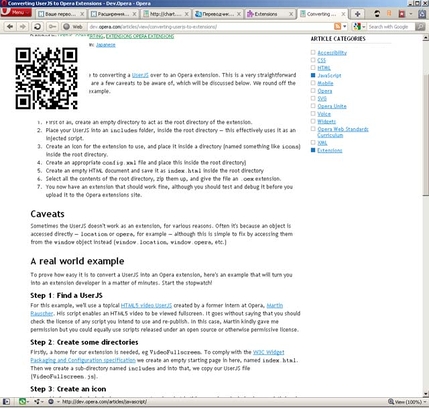429x408 pixels.
Task: Click the scrollbar down arrow
Action: 426,394
